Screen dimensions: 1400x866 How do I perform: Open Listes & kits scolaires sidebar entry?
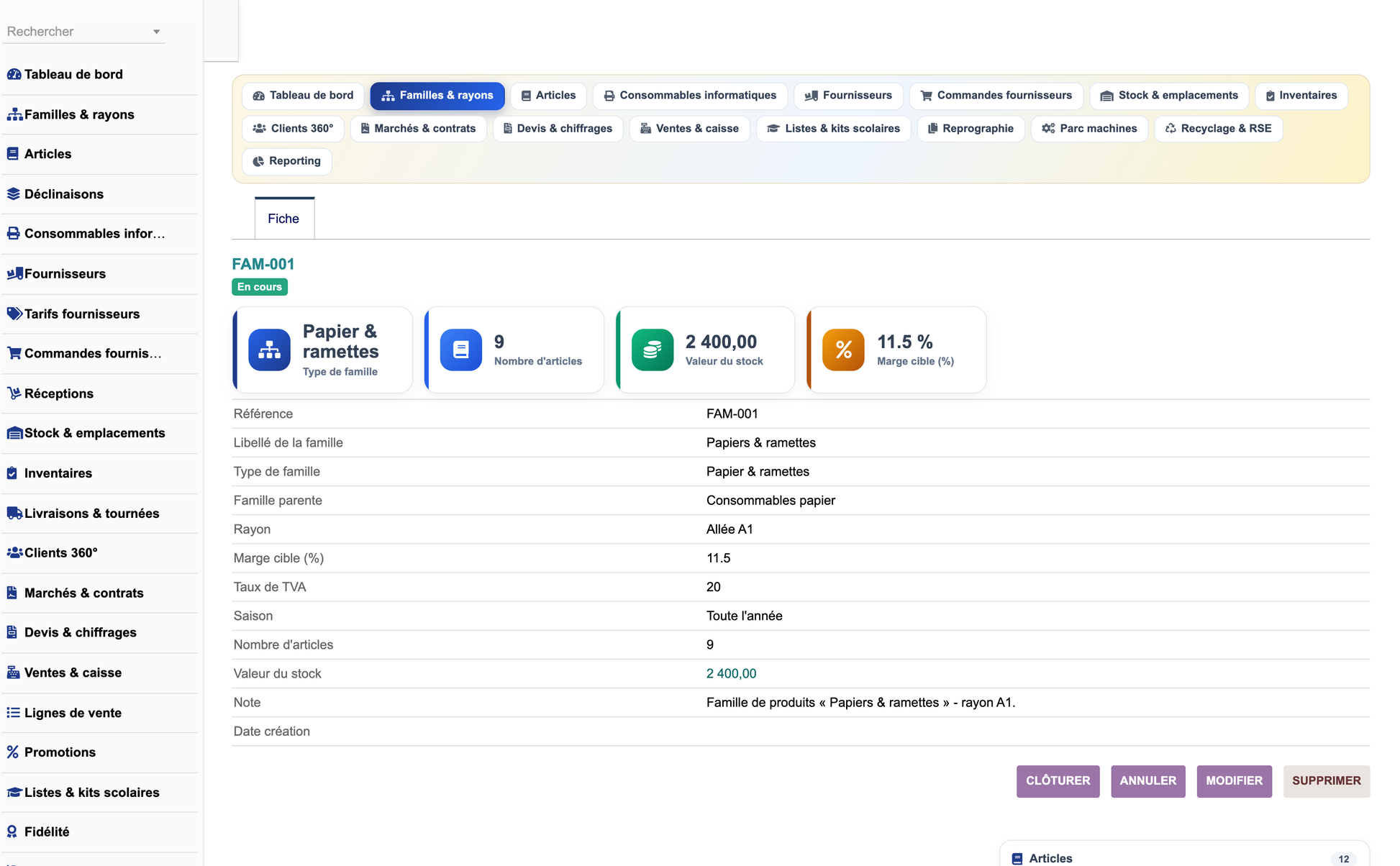(100, 793)
